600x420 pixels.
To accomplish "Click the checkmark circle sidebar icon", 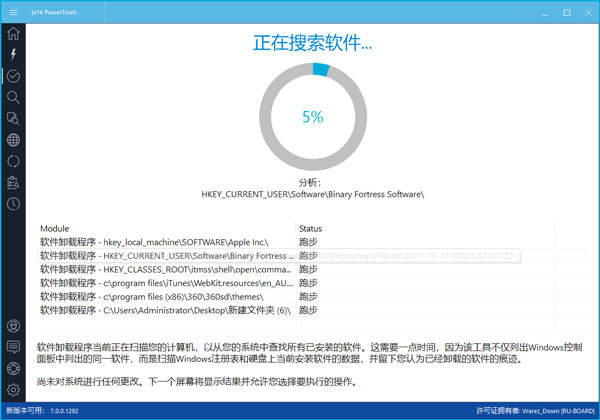I will [13, 76].
